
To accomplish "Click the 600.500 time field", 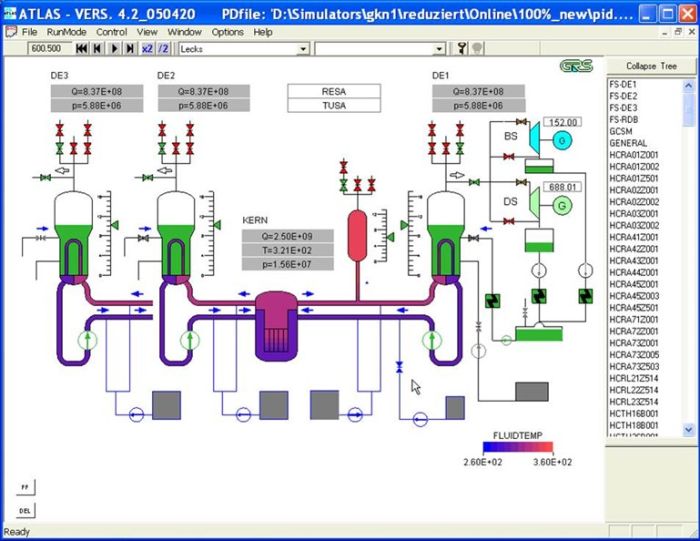I will point(50,49).
